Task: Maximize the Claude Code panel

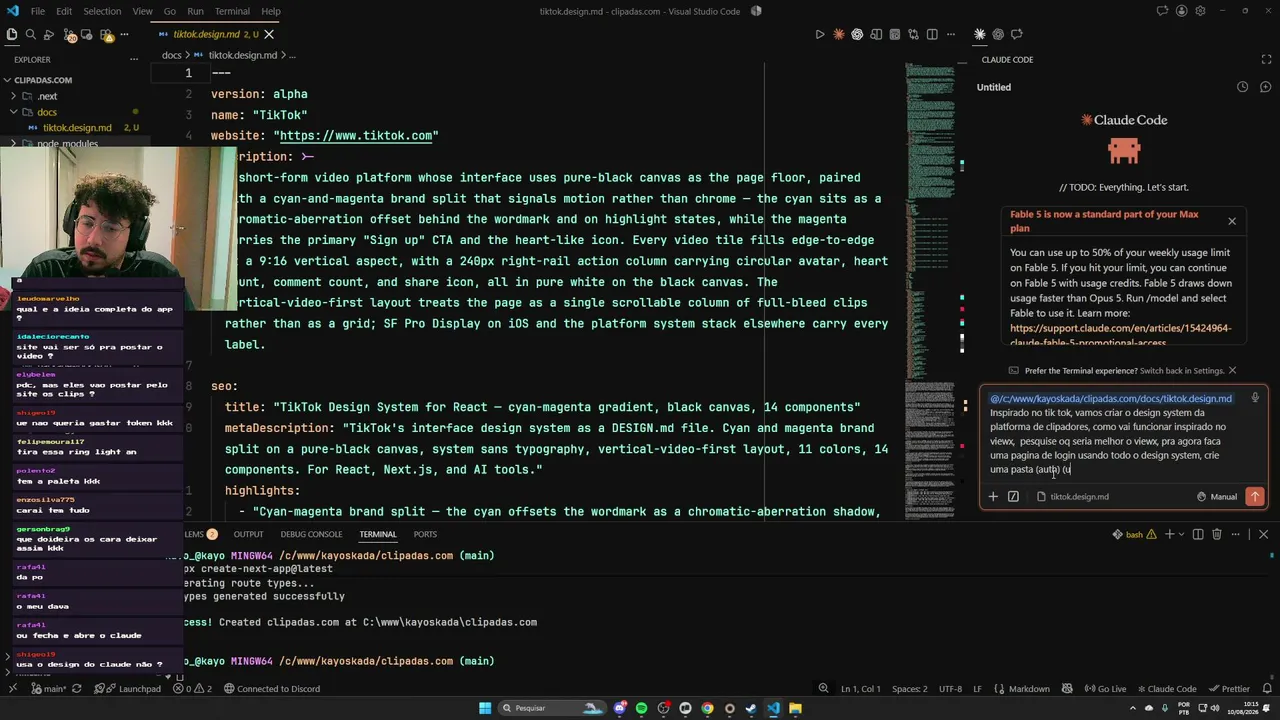Action: (1267, 59)
